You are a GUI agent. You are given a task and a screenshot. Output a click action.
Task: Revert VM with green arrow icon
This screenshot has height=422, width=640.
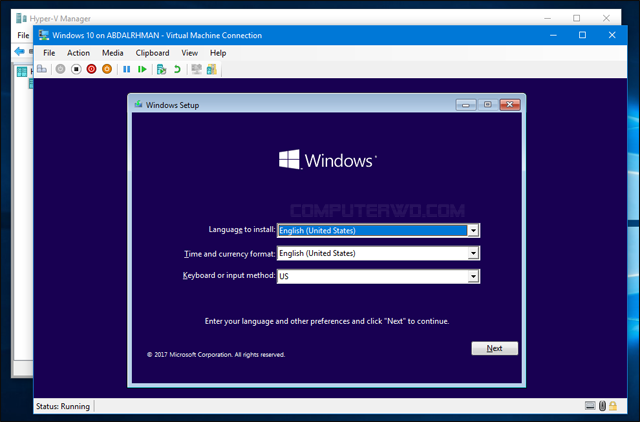coord(177,69)
